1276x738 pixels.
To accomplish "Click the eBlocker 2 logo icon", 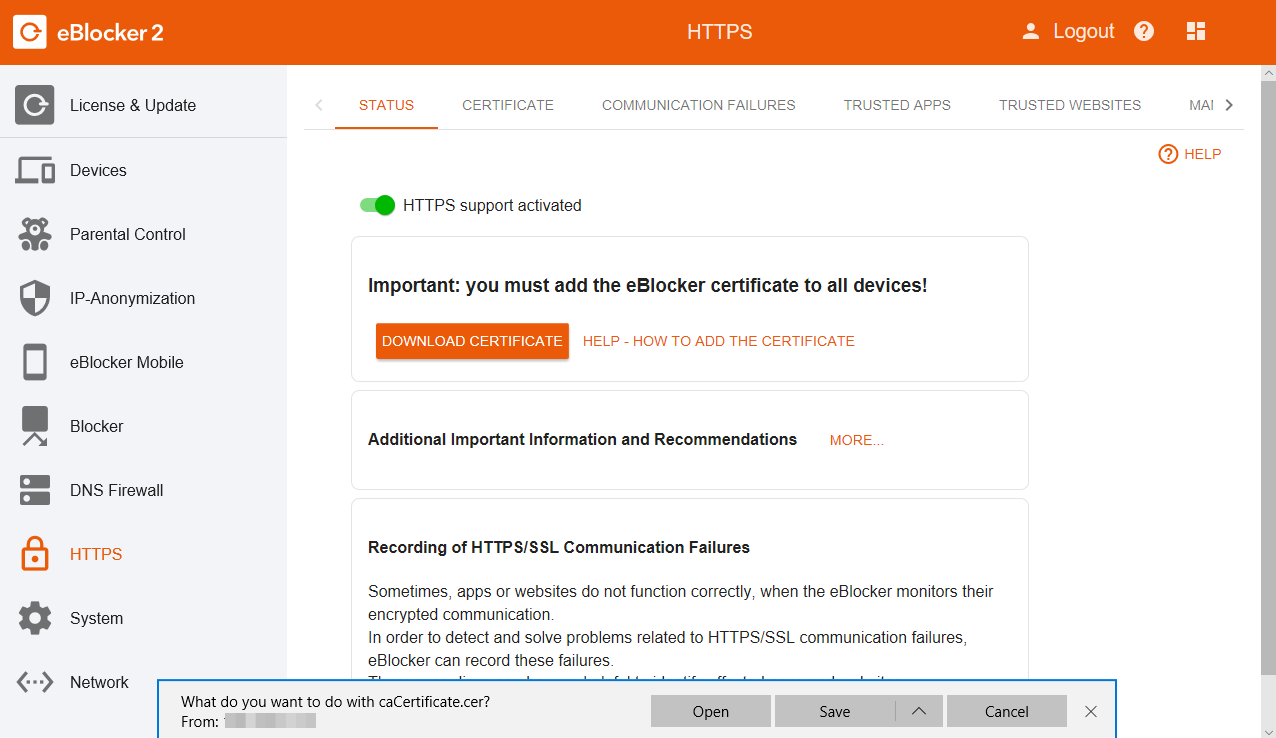I will point(30,32).
